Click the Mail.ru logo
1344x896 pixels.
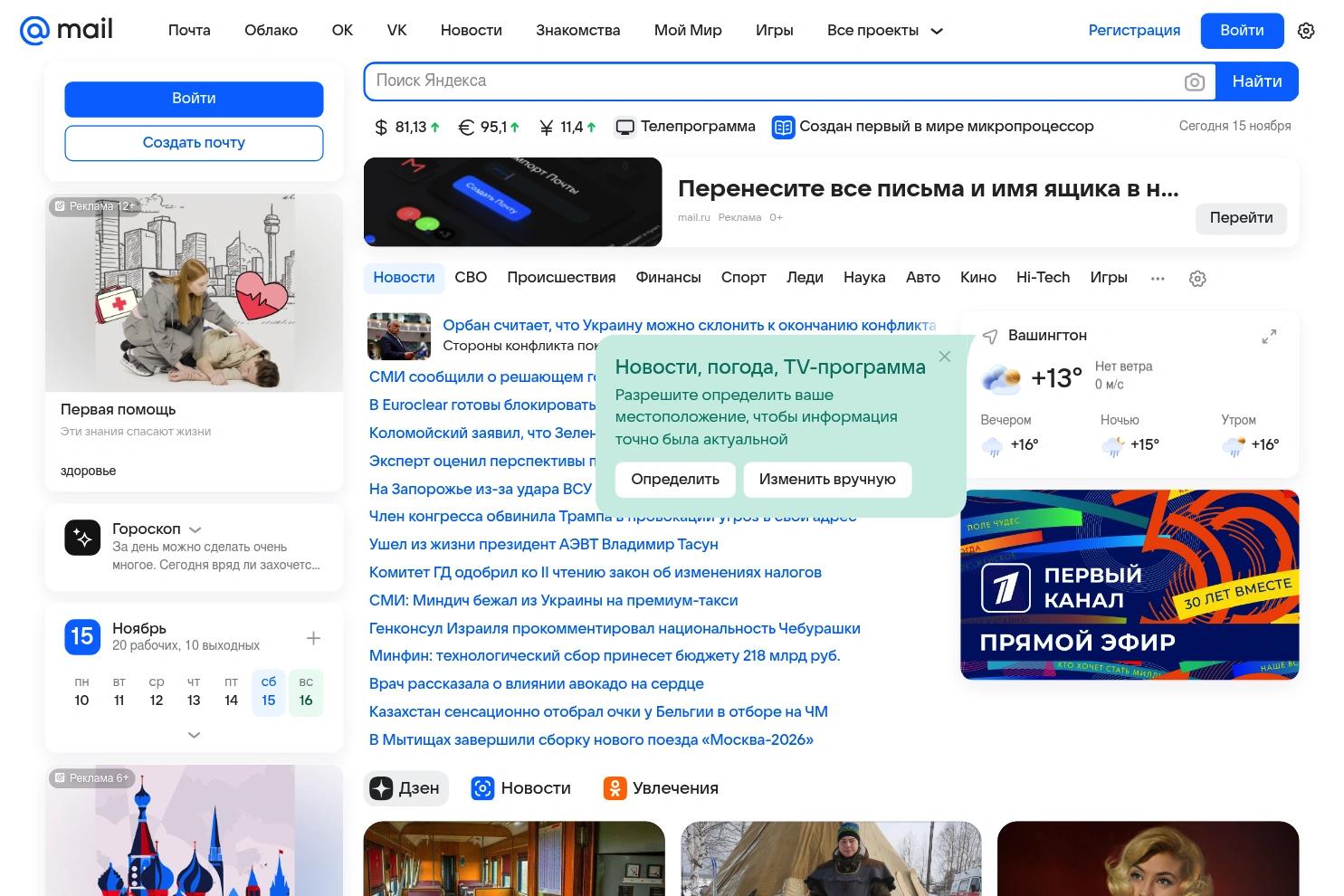(x=64, y=29)
